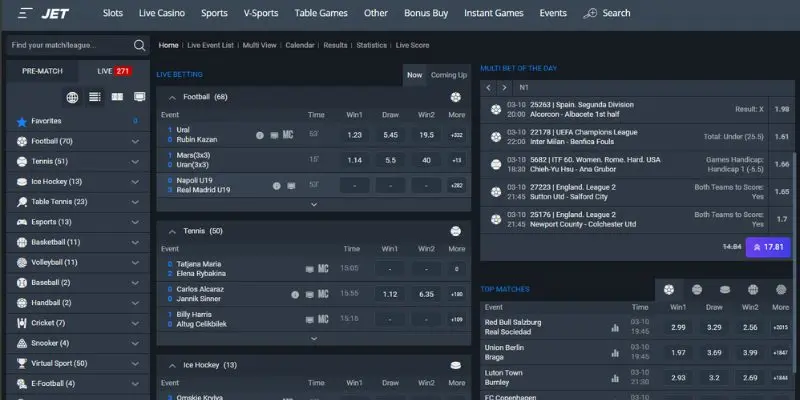
Task: Open +332 more markets for Ural match
Action: [456, 135]
